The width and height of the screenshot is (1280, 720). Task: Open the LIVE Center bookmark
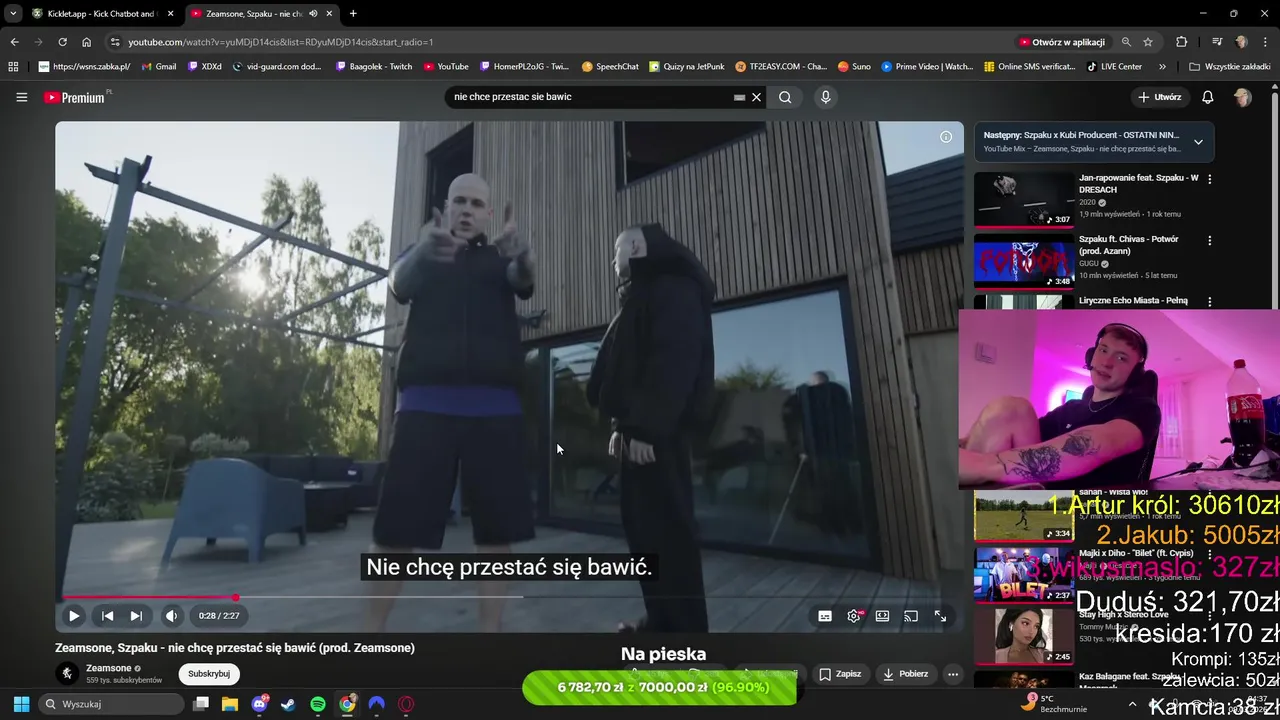tap(1114, 67)
